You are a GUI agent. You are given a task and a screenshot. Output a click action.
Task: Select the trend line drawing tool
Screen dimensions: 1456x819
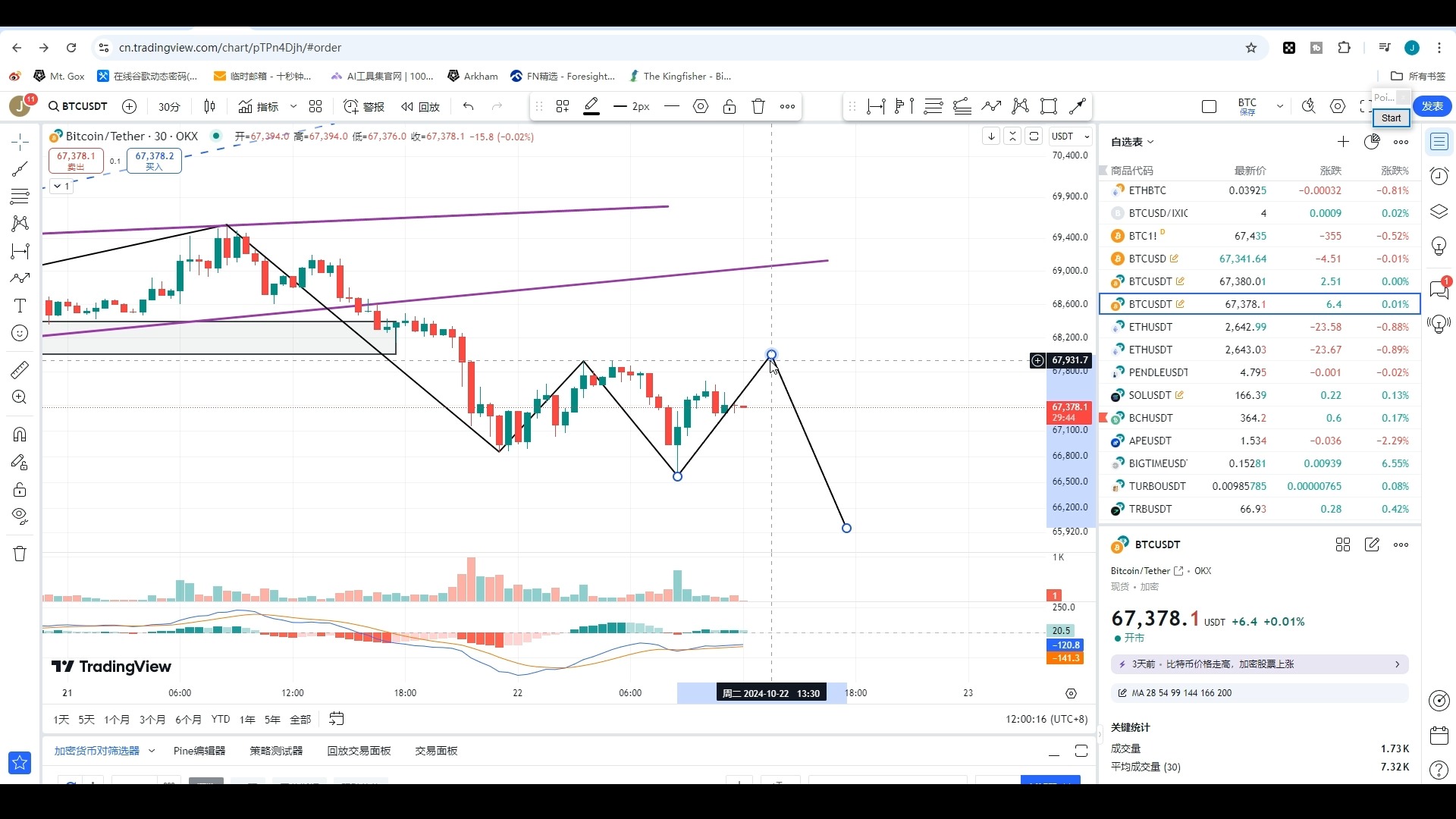(x=20, y=169)
